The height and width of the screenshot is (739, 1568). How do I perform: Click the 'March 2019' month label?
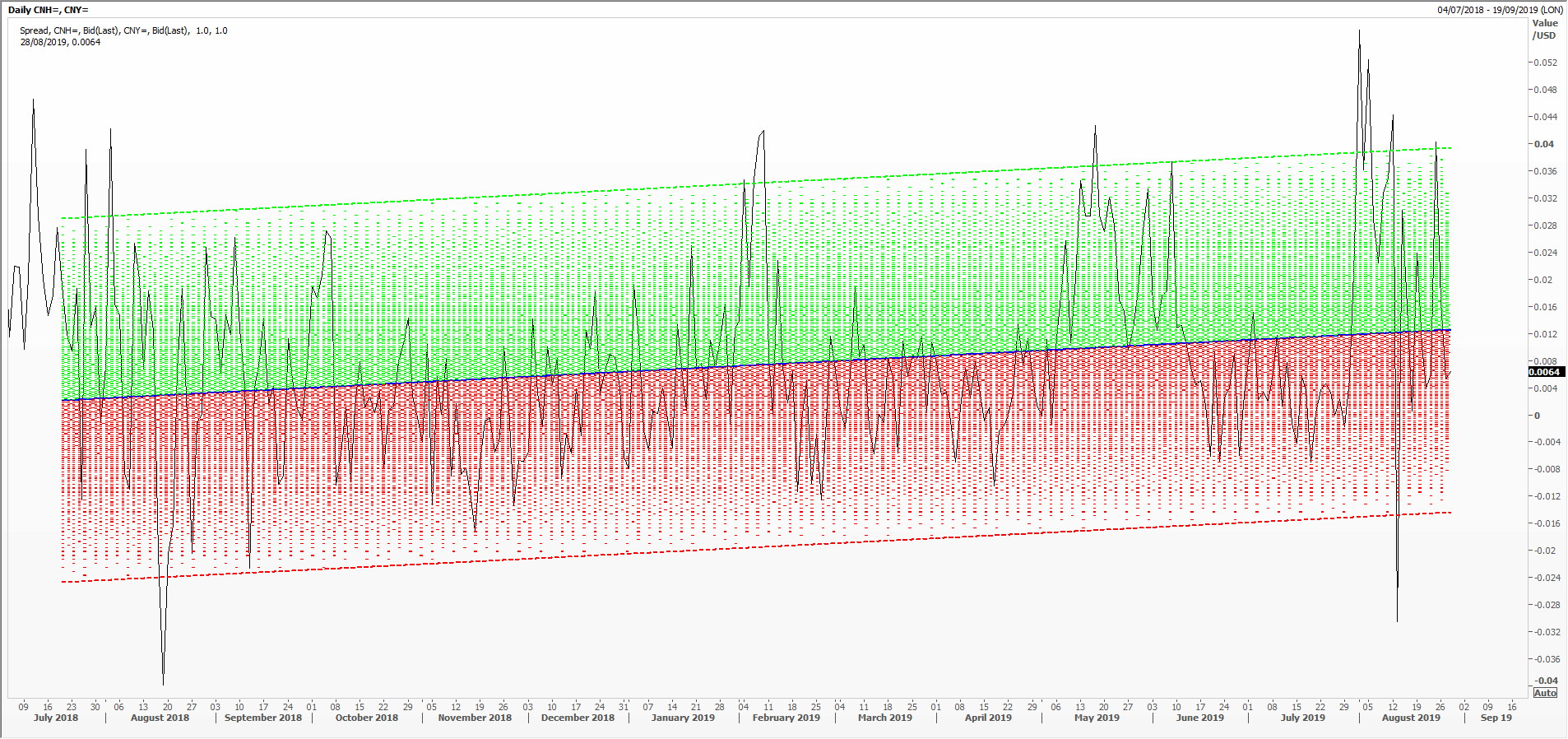tap(885, 718)
